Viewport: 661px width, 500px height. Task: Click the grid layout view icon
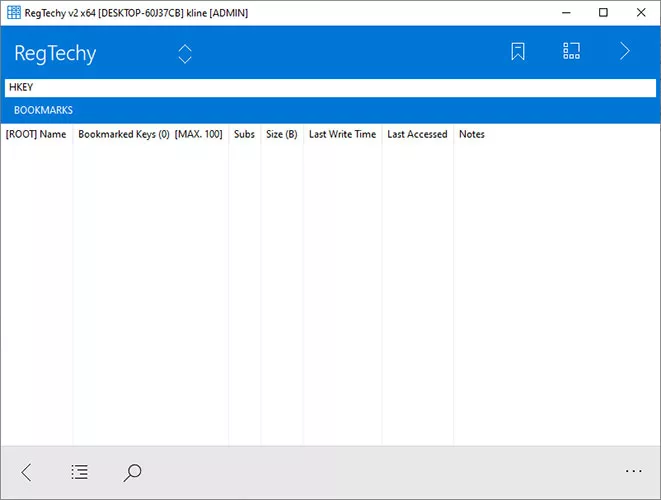pos(571,51)
